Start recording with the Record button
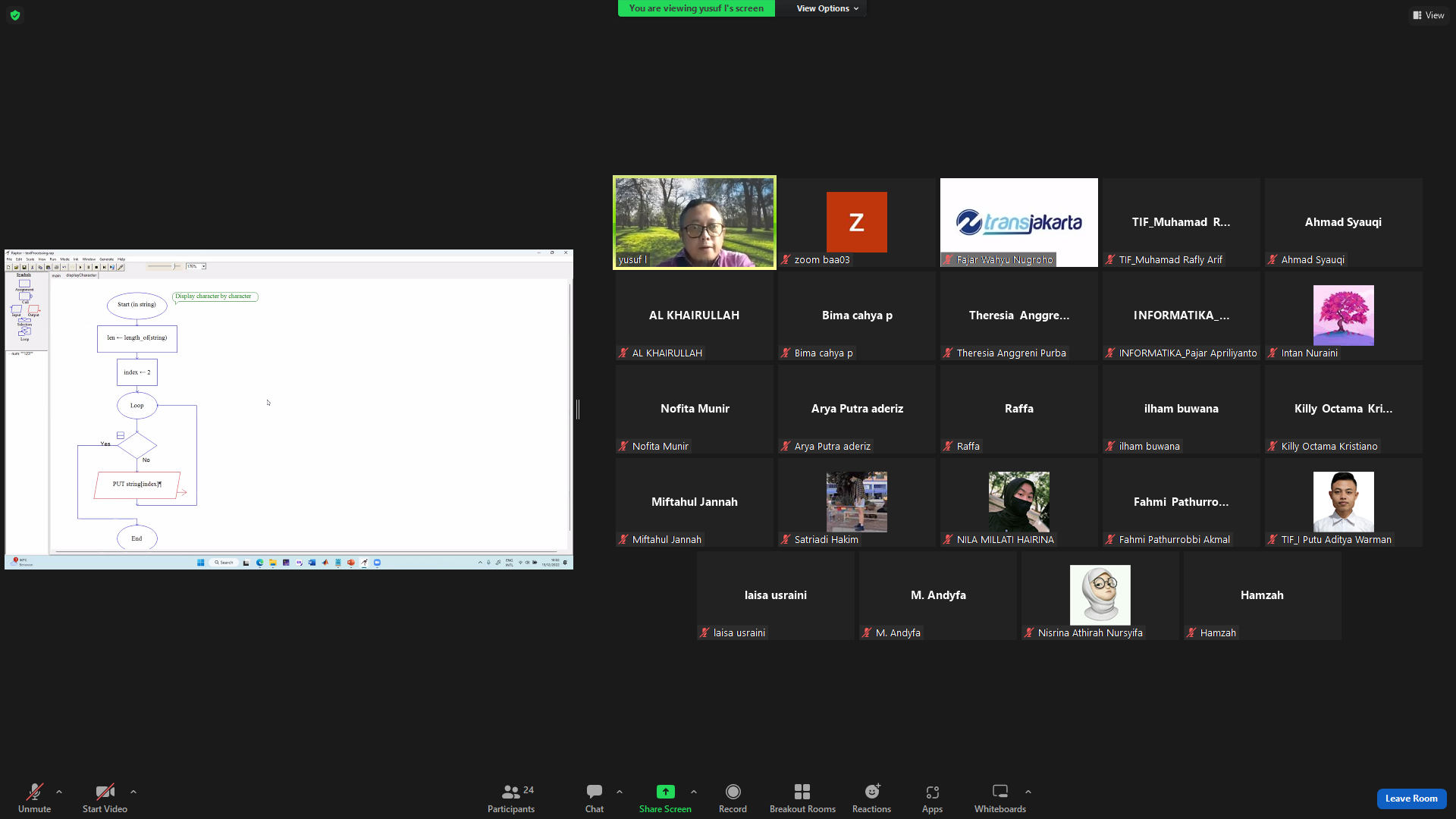This screenshot has width=1456, height=819. point(733,798)
